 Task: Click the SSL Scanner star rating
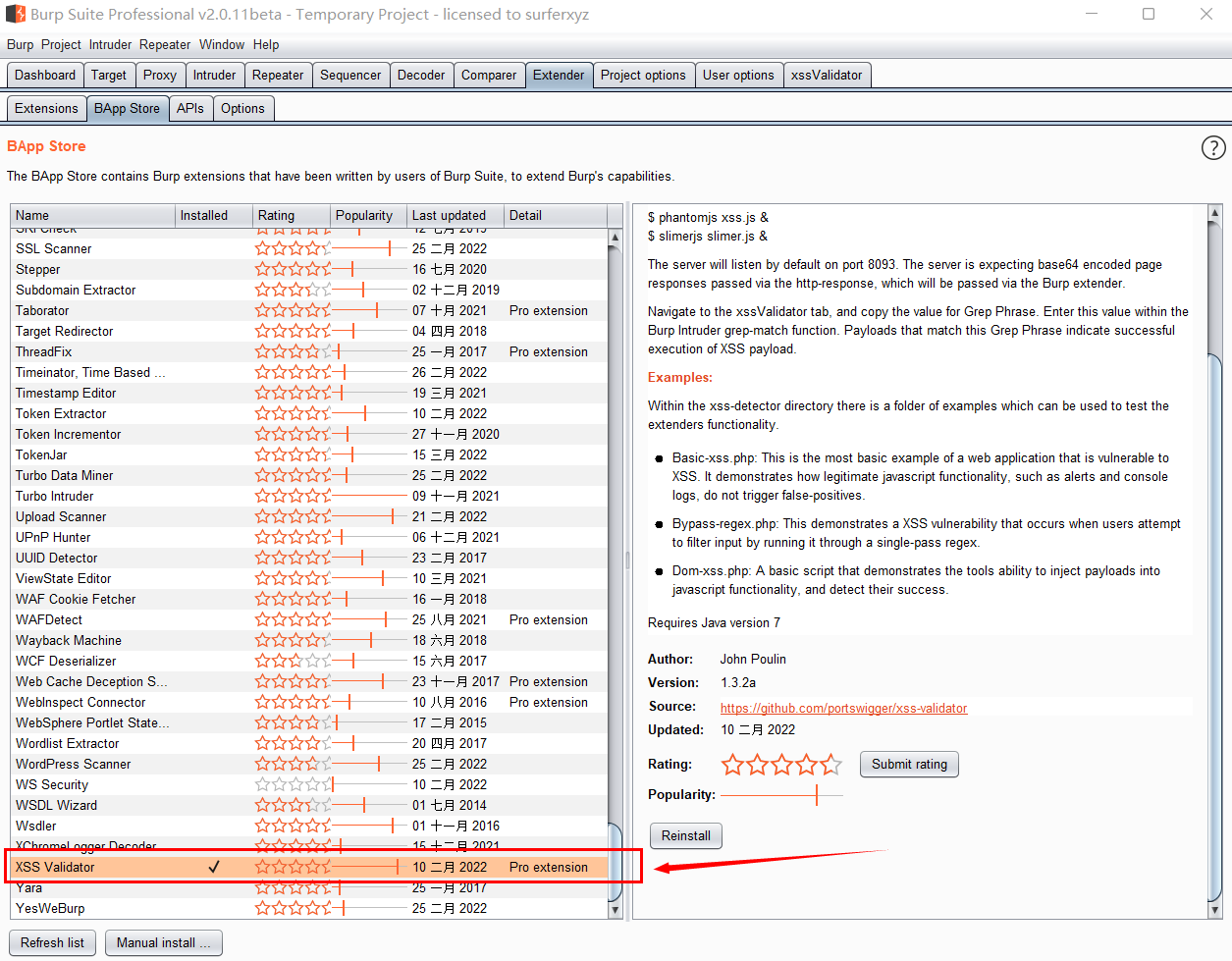coord(293,248)
